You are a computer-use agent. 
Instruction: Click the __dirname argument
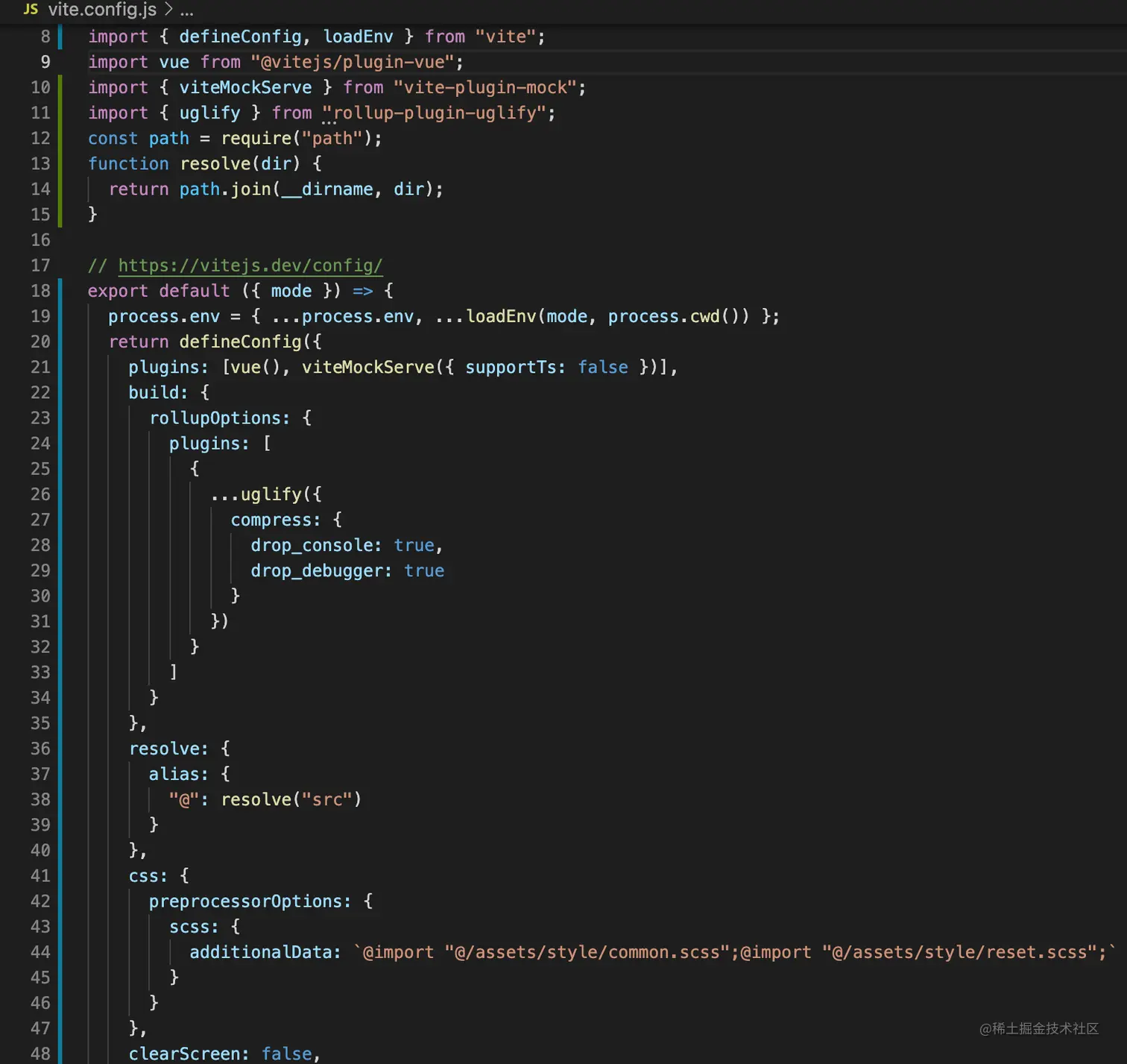point(327,189)
